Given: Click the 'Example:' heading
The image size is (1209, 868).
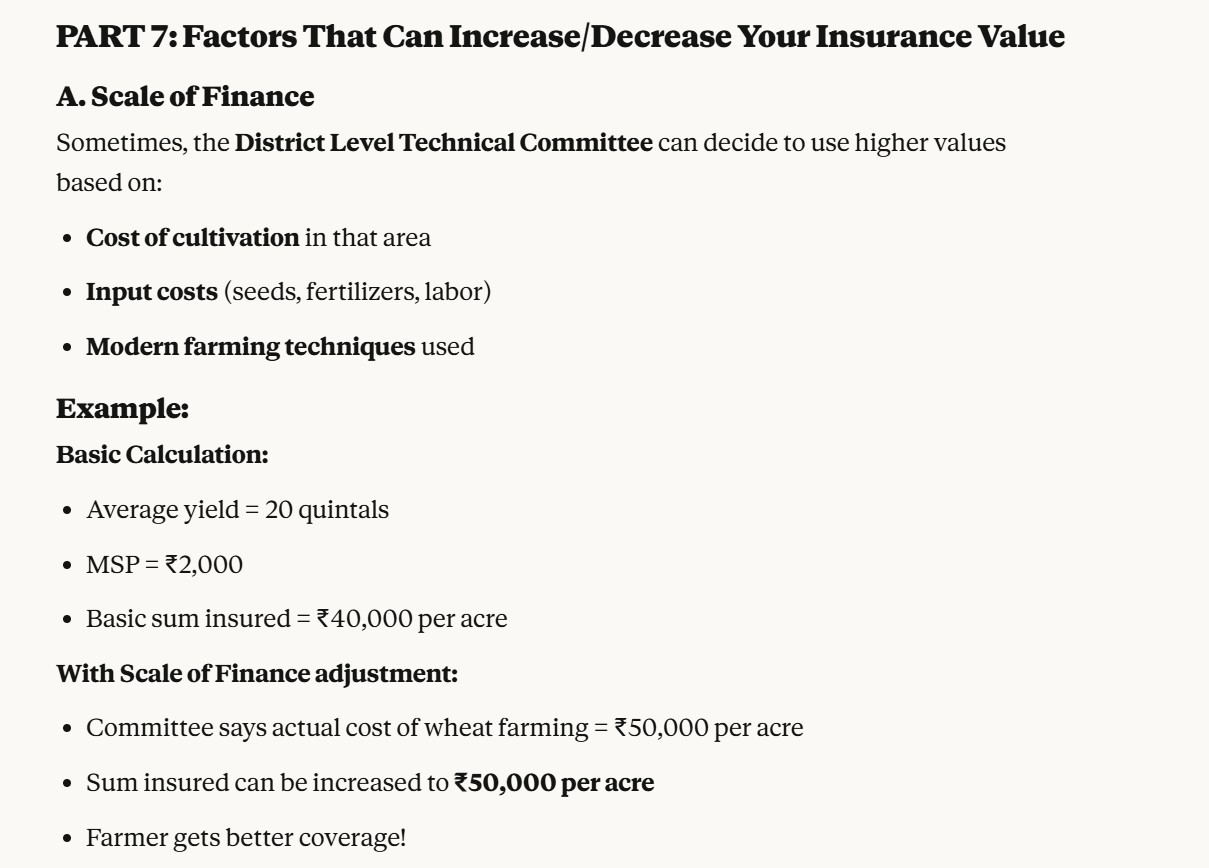Looking at the screenshot, I should pos(122,409).
